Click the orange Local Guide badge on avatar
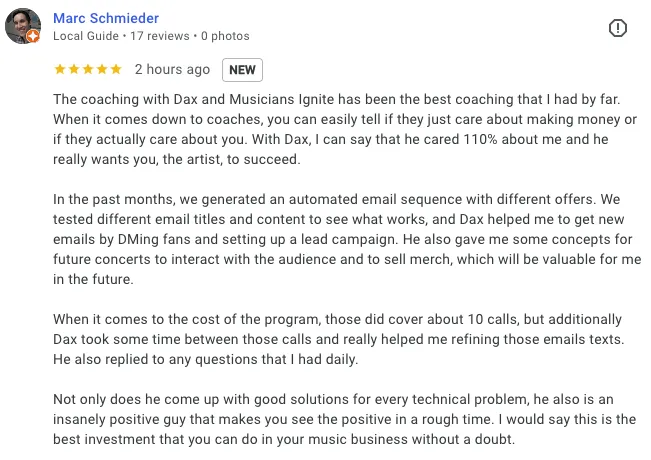The width and height of the screenshot is (651, 460). (33, 36)
